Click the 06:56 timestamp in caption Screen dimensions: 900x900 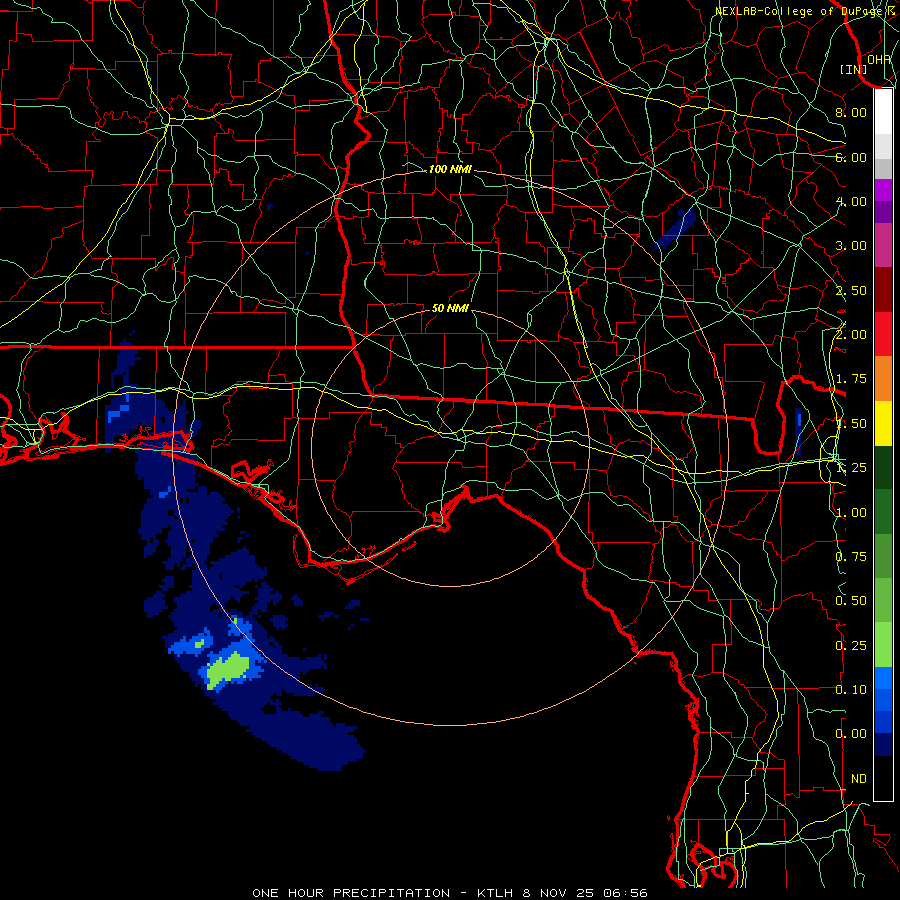tap(628, 893)
